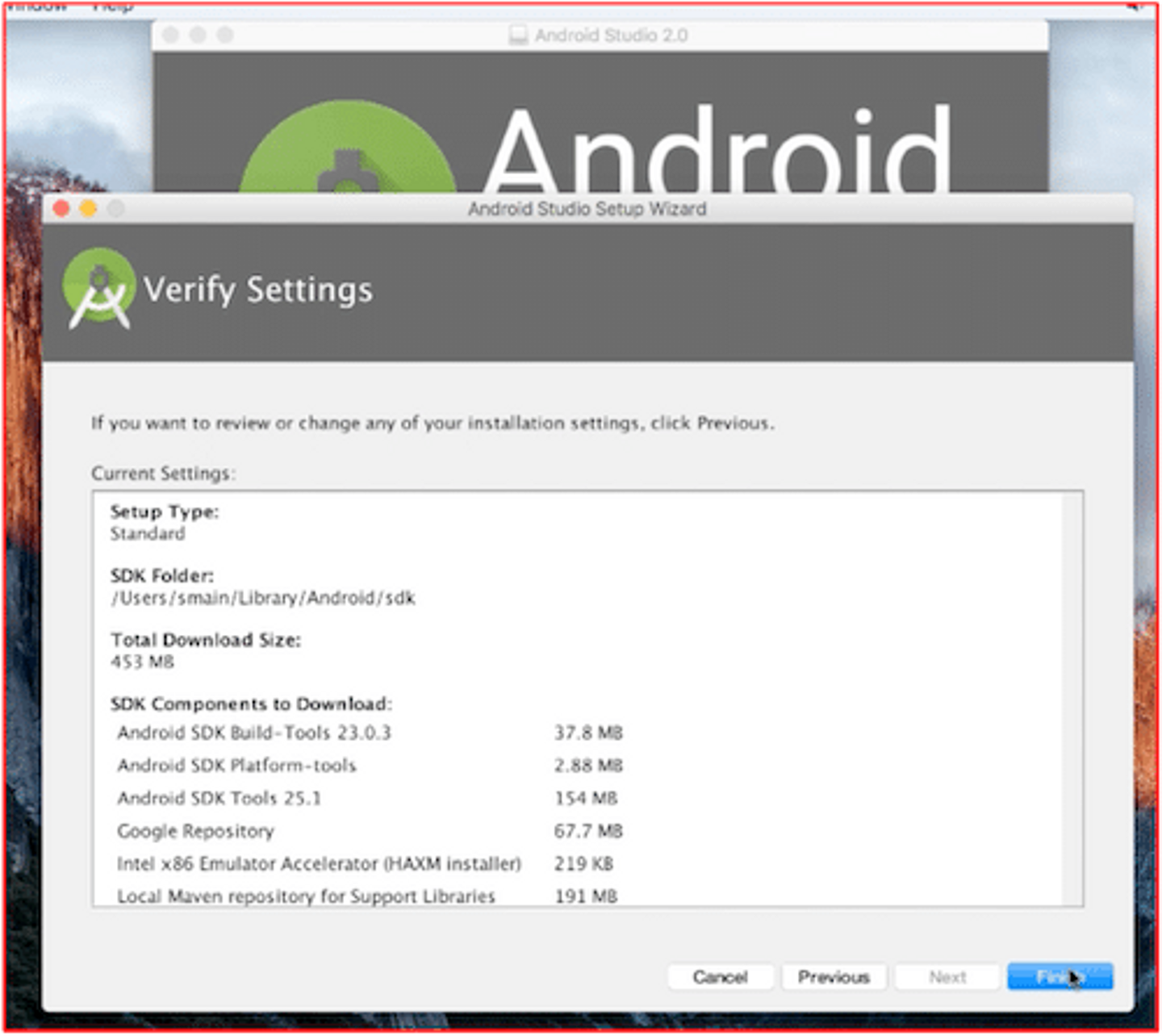Click the "Setup Type:" heading
The width and height of the screenshot is (1162, 1036).
coord(165,512)
